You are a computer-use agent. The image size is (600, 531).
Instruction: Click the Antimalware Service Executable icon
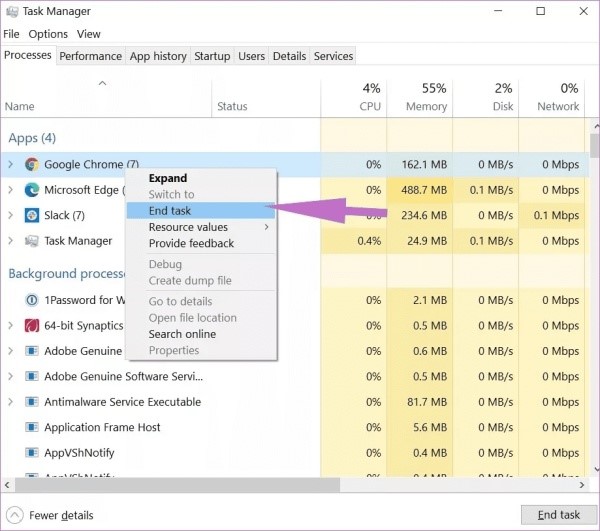(x=32, y=402)
